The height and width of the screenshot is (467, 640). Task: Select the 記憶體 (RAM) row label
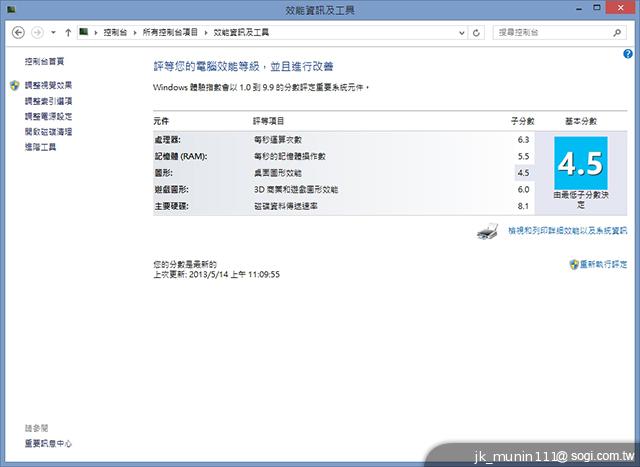coord(180,156)
